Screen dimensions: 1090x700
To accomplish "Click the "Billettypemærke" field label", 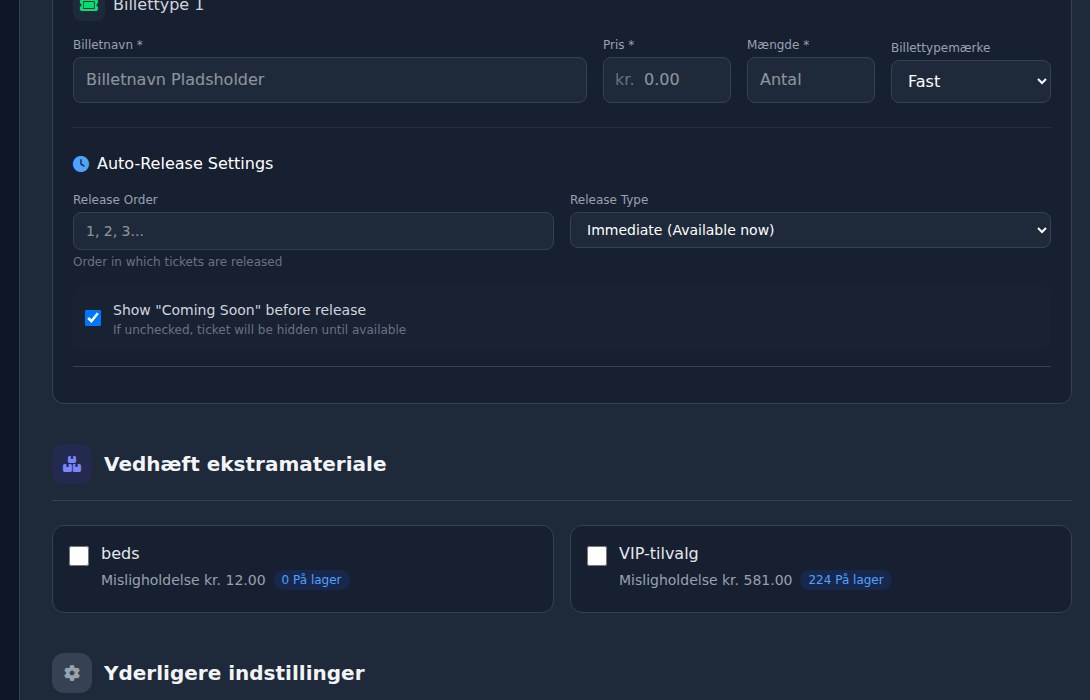I will tap(941, 48).
